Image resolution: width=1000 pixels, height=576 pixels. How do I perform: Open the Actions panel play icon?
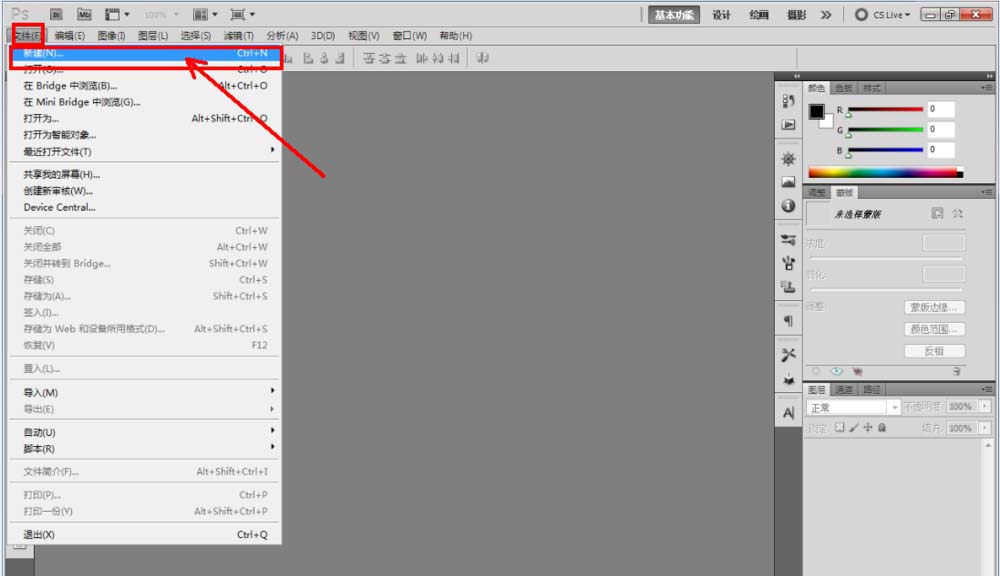point(788,124)
